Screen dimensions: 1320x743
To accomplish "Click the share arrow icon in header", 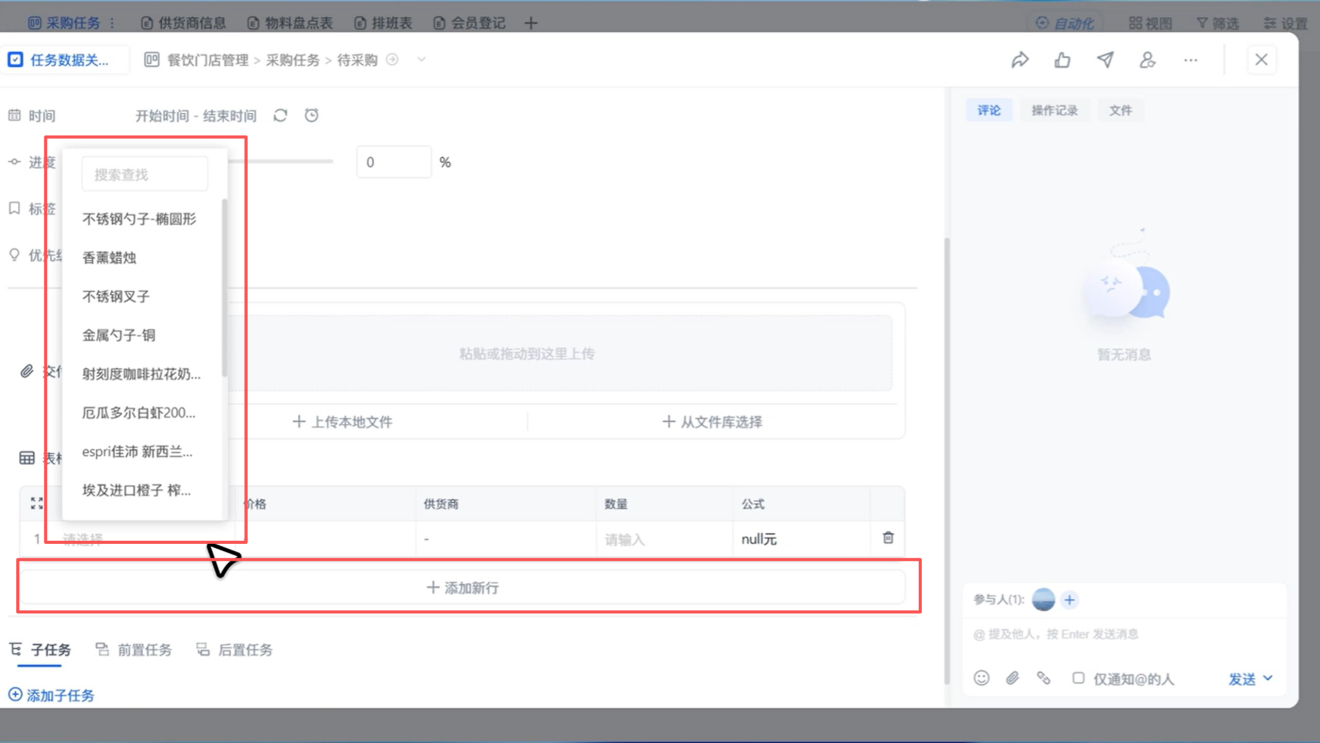I will tap(1020, 60).
